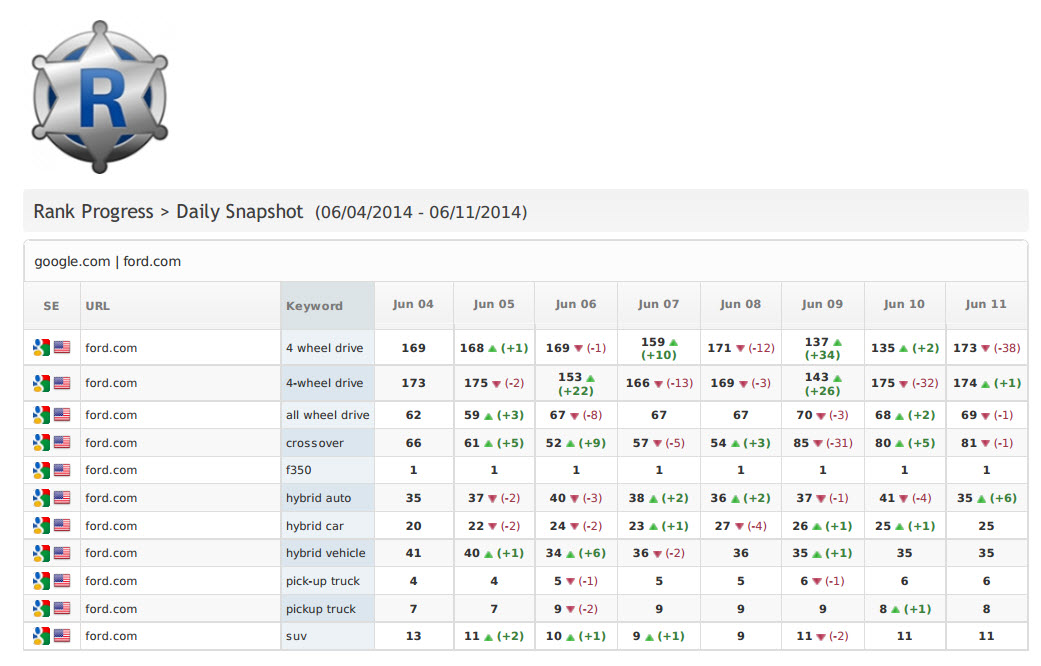
Task: Click ford.com URL in the f350 row
Action: pyautogui.click(x=111, y=470)
